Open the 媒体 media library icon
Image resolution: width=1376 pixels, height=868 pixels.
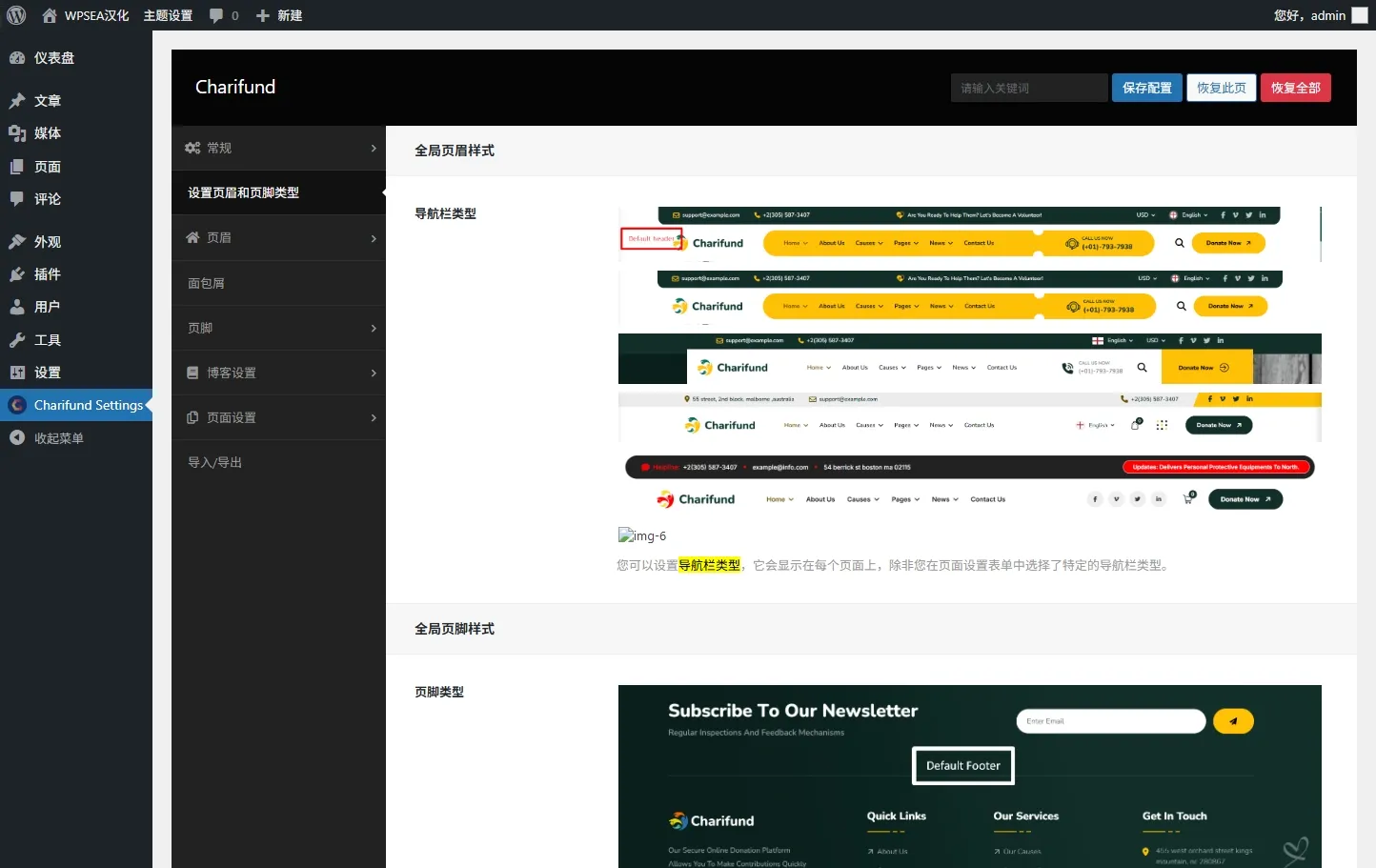point(17,133)
